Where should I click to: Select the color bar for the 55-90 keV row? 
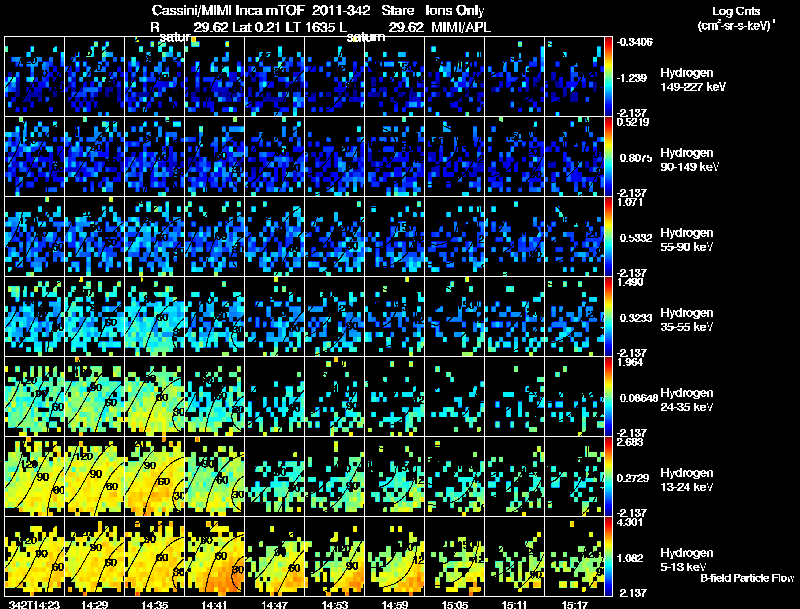608,237
